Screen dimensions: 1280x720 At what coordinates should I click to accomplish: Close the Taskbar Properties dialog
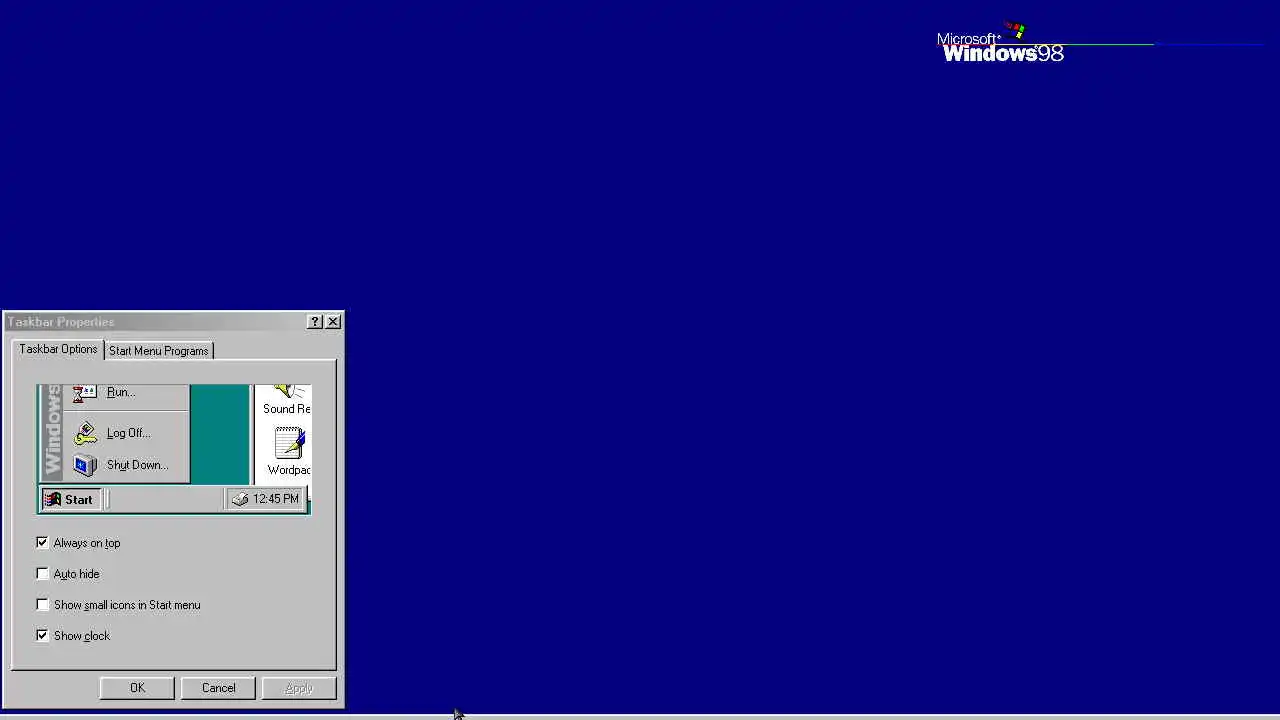click(333, 321)
